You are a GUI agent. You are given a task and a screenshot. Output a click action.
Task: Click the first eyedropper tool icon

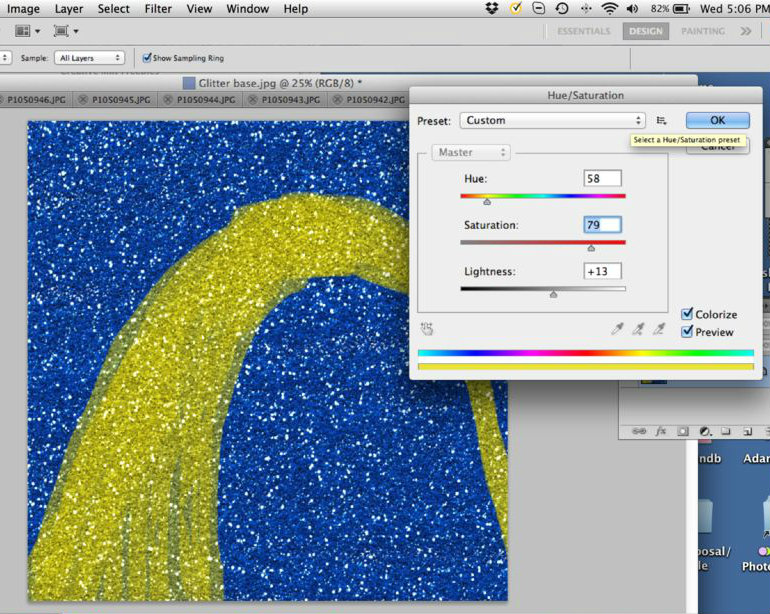tap(617, 329)
